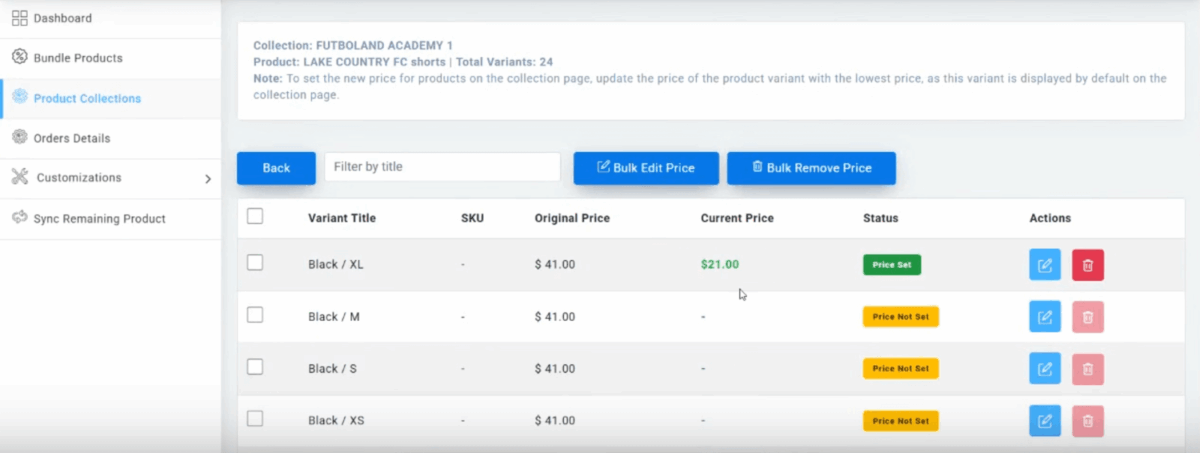Click the $21.00 current price value
This screenshot has height=453, width=1200.
[720, 265]
